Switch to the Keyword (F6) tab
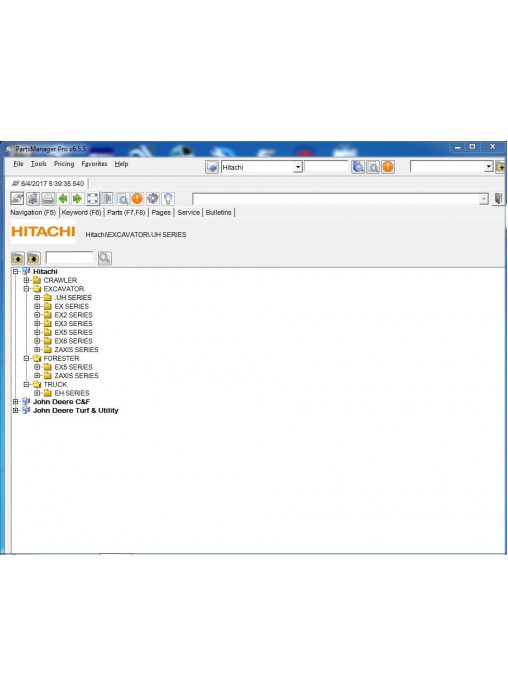The height and width of the screenshot is (696, 508). tap(81, 213)
